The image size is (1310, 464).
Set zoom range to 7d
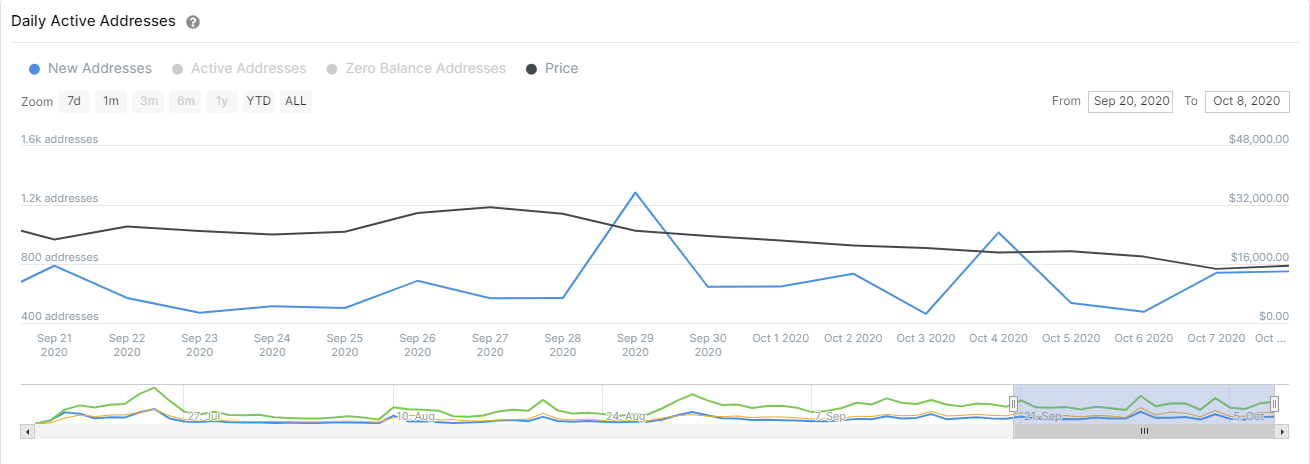click(74, 101)
